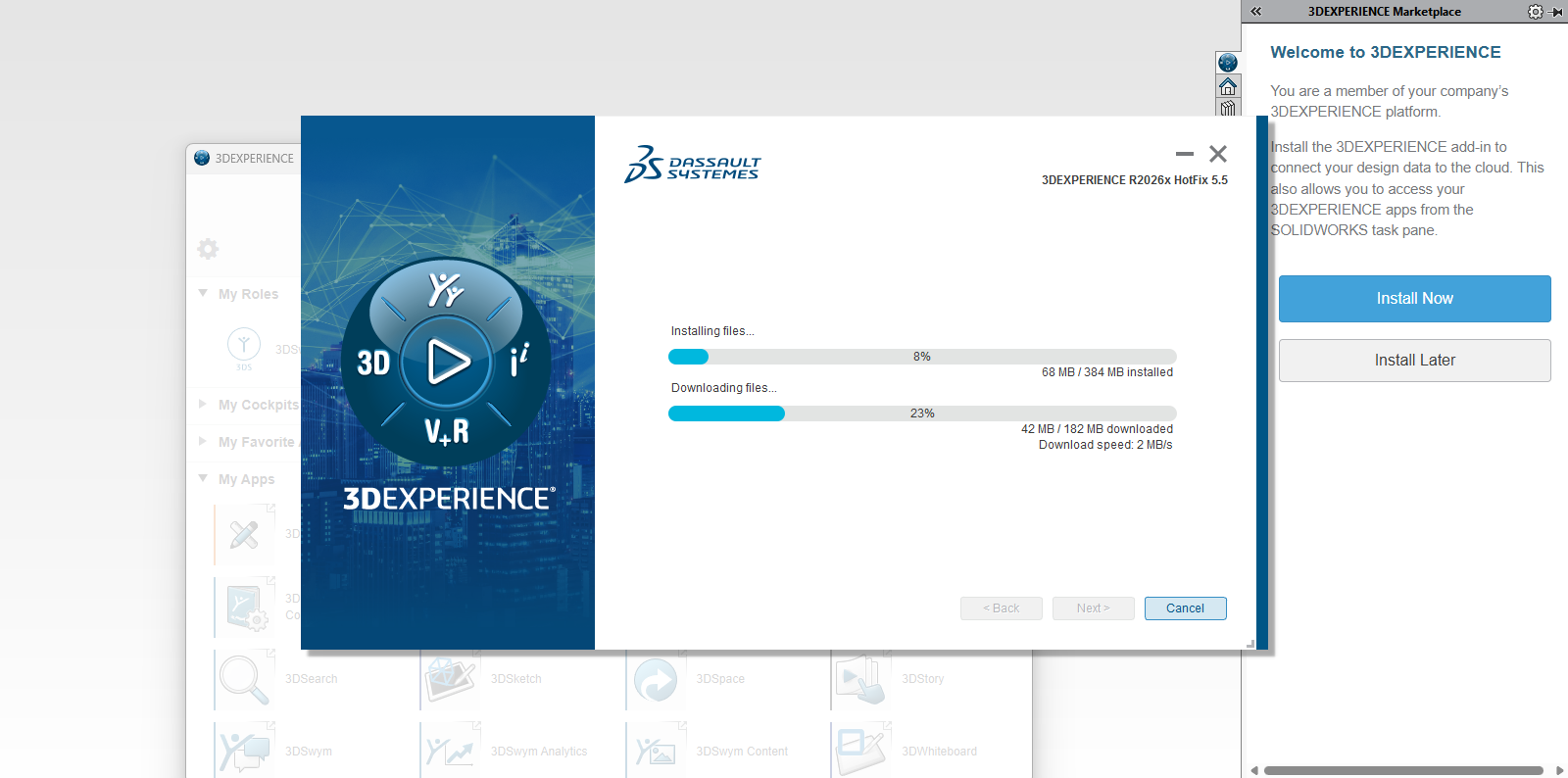1568x778 pixels.
Task: Open the 3DSwym app icon
Action: [x=244, y=752]
